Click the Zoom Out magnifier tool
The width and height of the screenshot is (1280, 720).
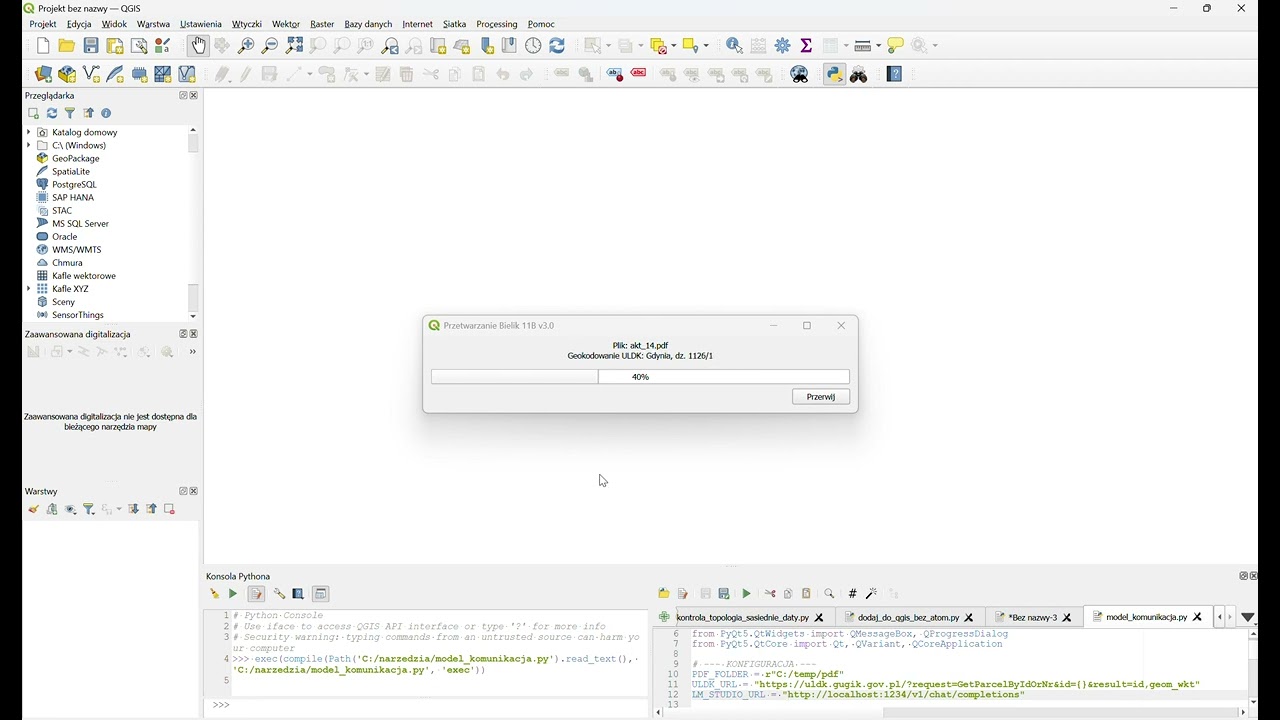(270, 46)
